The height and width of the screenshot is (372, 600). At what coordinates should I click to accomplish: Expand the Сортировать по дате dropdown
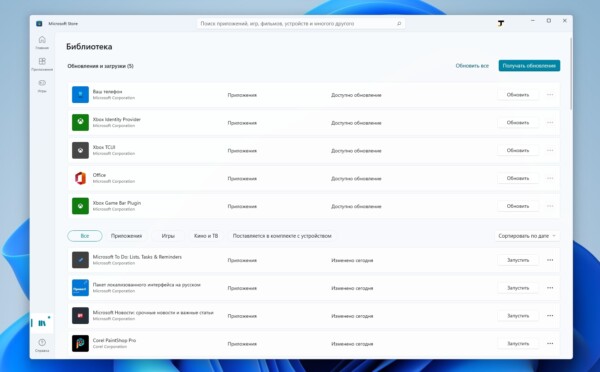(527, 236)
